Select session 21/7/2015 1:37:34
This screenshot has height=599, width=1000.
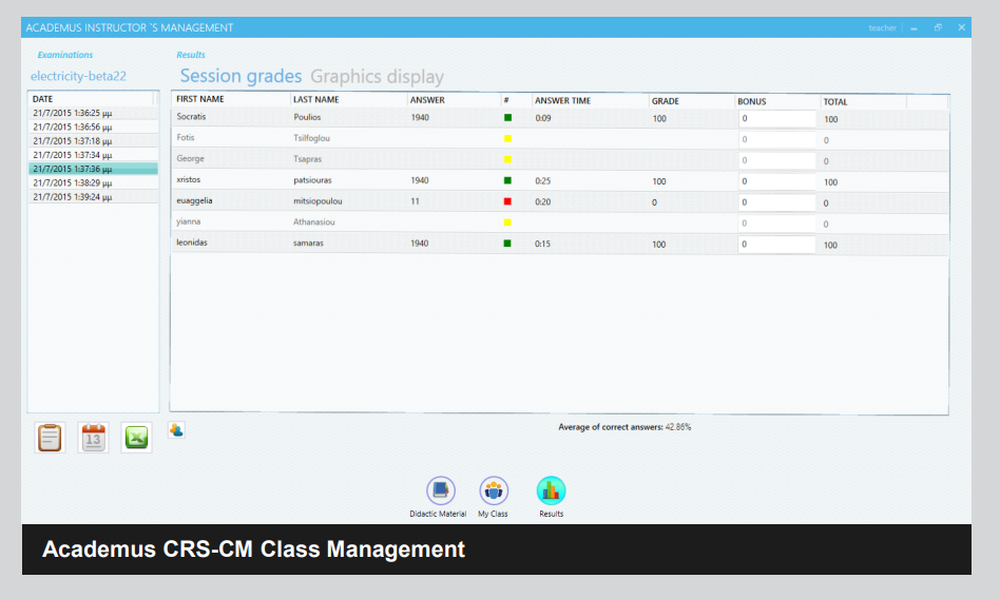tap(93, 155)
